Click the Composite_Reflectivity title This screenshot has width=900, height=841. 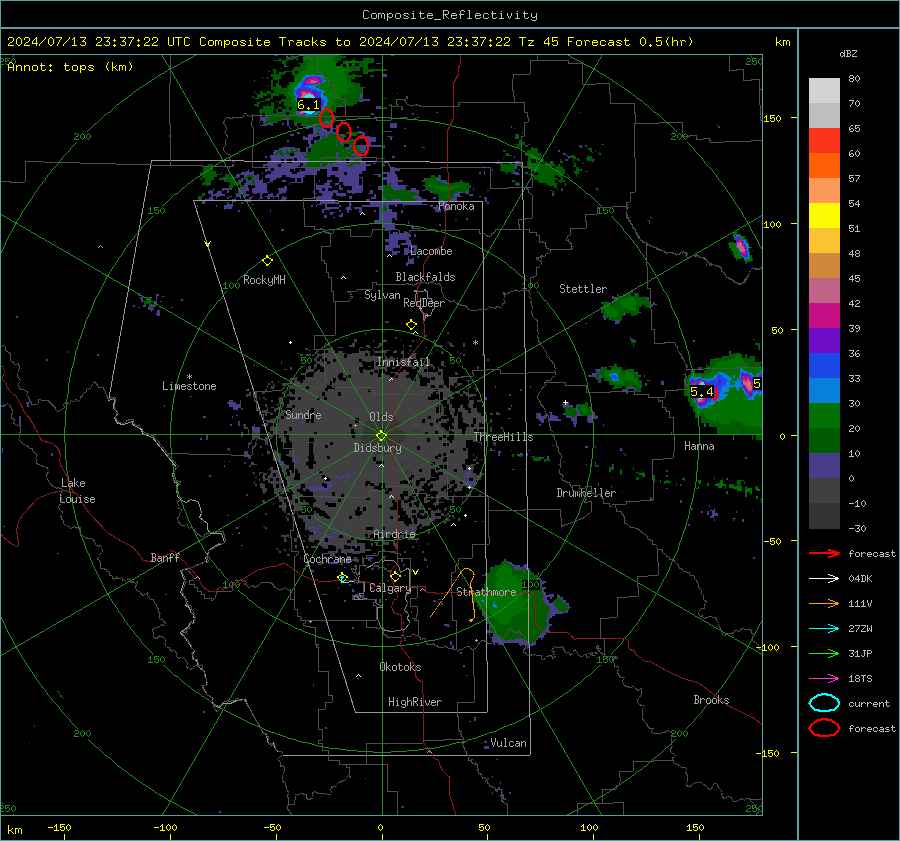pos(450,15)
